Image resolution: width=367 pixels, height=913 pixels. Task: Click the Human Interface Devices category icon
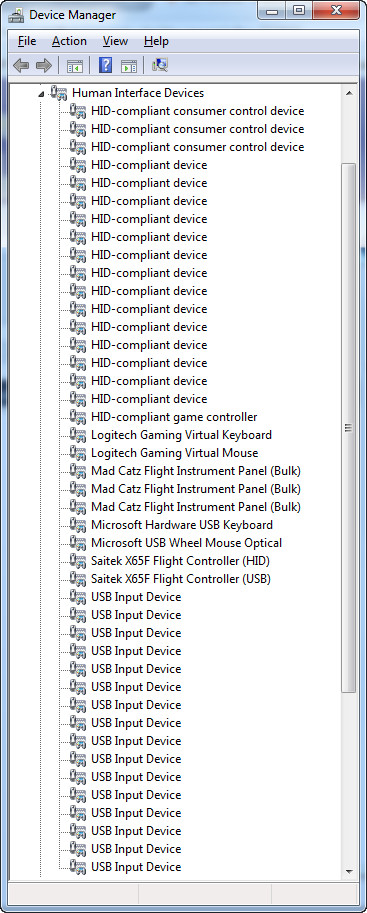59,93
